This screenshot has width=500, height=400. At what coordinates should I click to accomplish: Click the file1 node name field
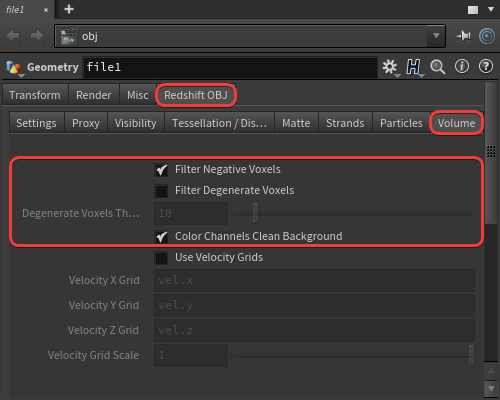click(230, 68)
